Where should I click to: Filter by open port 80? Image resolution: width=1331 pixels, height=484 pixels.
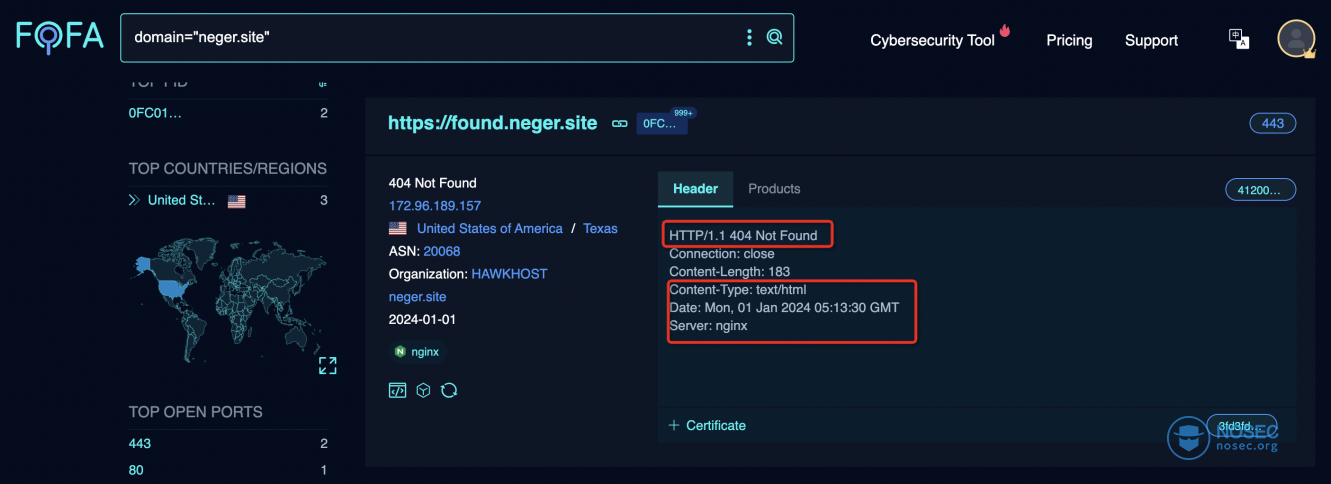tap(135, 470)
